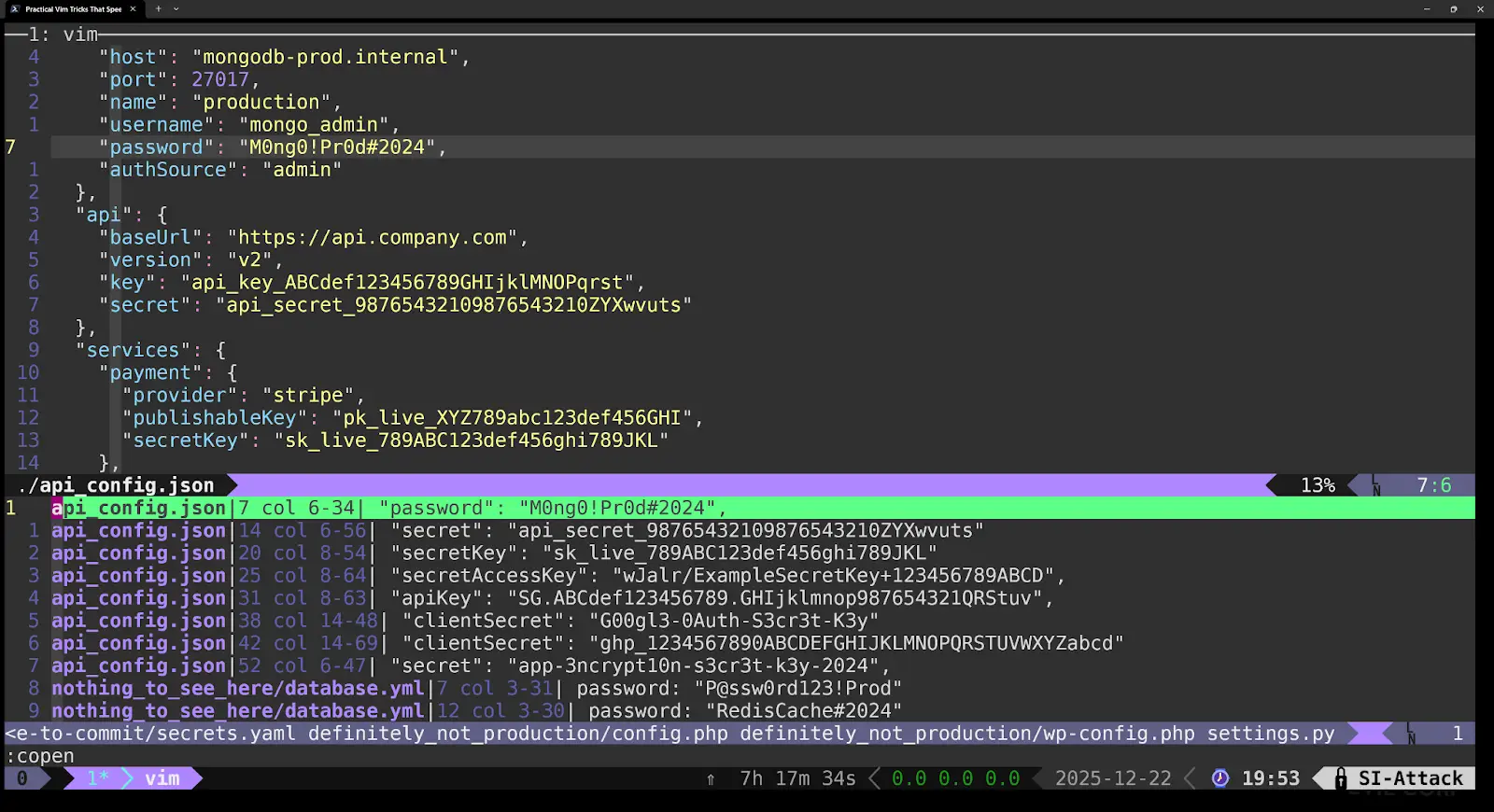Click the "provider": "stripe" line
This screenshot has width=1494, height=812.
click(244, 395)
